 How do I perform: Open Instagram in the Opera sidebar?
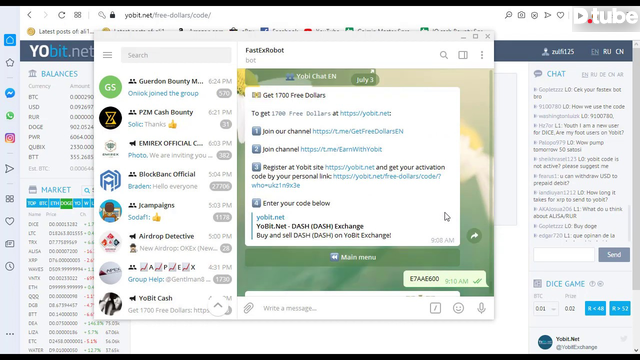click(x=10, y=138)
